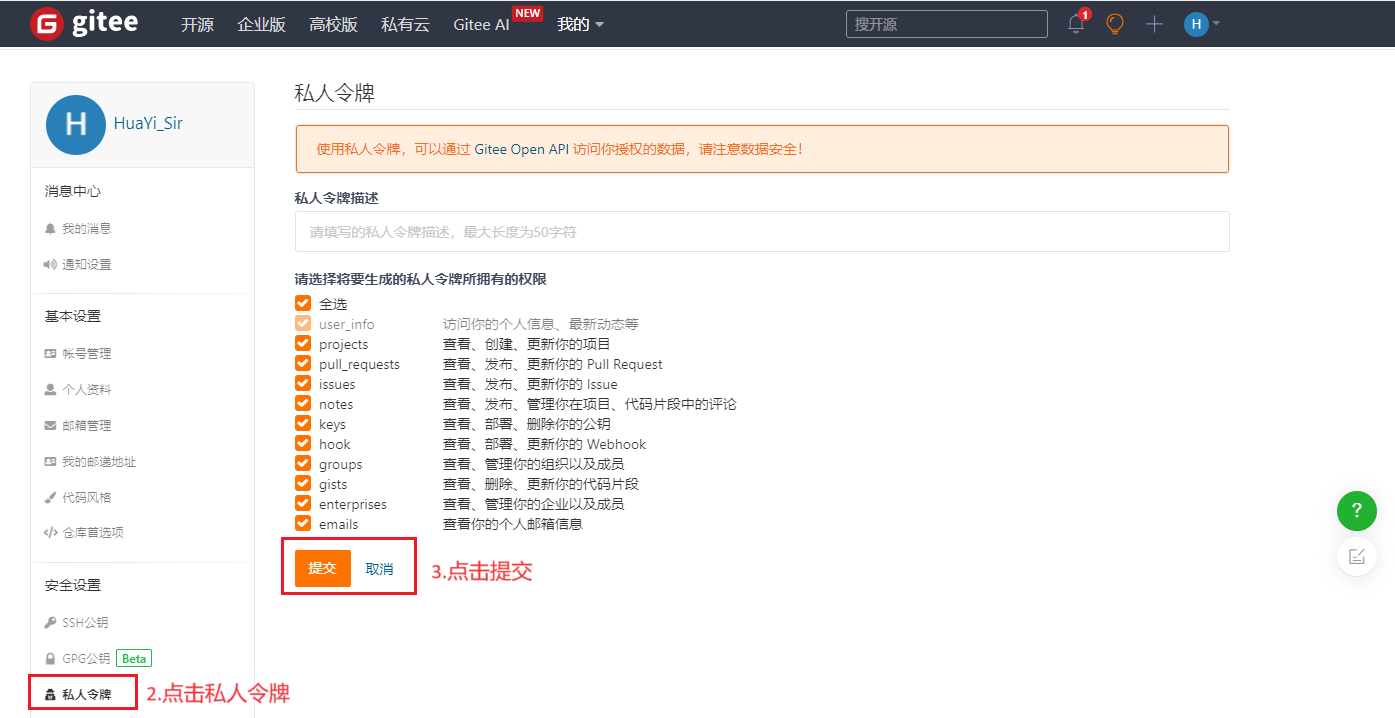
Task: Open the 高校版 nav item
Action: [334, 24]
